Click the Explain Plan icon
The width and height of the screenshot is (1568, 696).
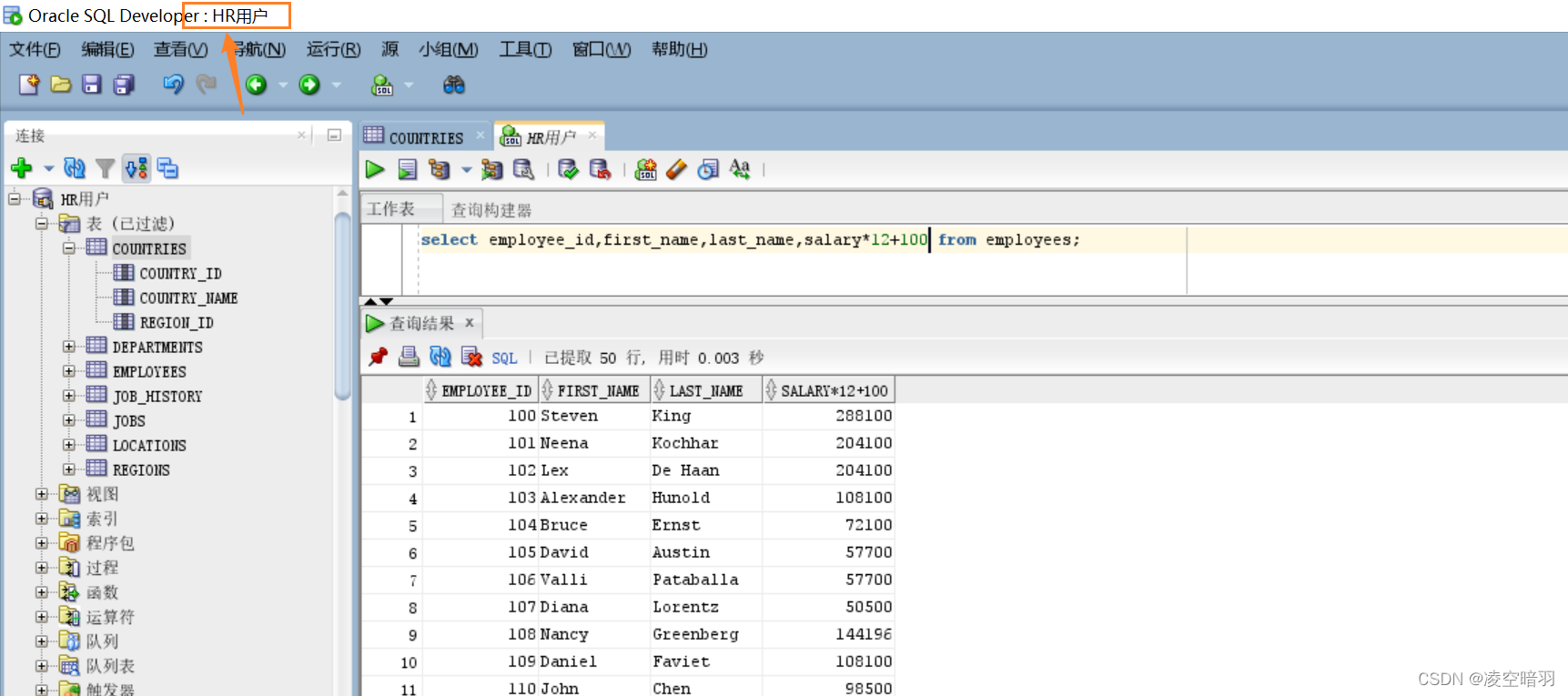(x=440, y=169)
